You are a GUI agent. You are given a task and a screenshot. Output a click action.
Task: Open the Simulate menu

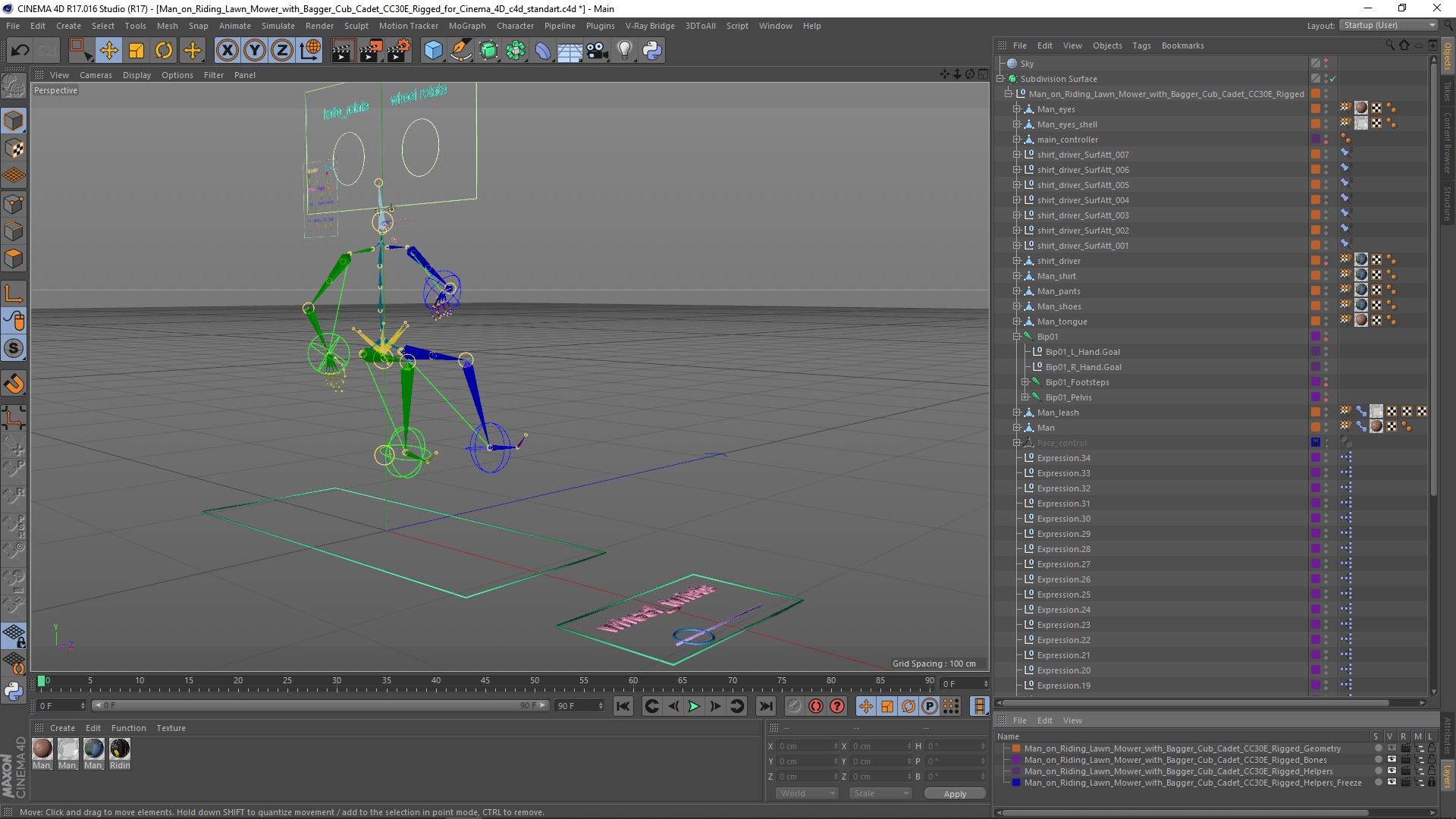(278, 26)
